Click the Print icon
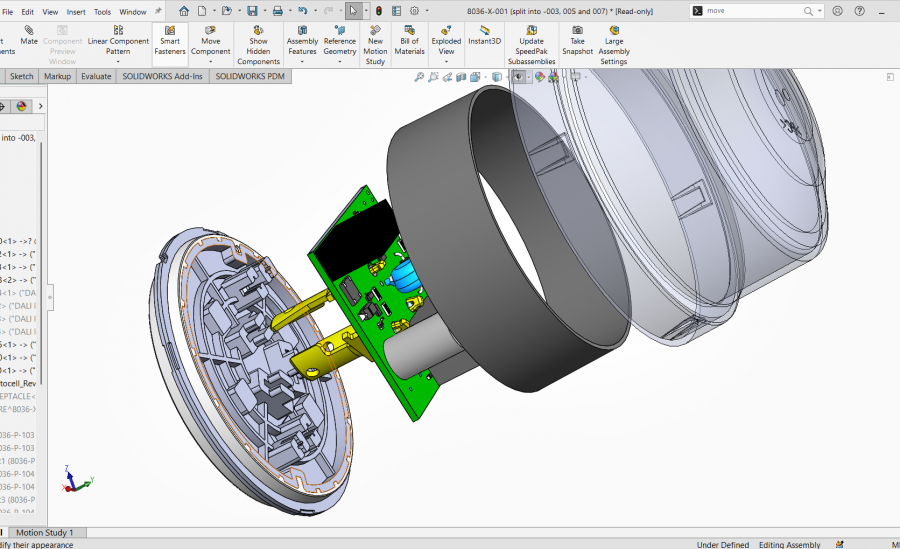 click(278, 11)
